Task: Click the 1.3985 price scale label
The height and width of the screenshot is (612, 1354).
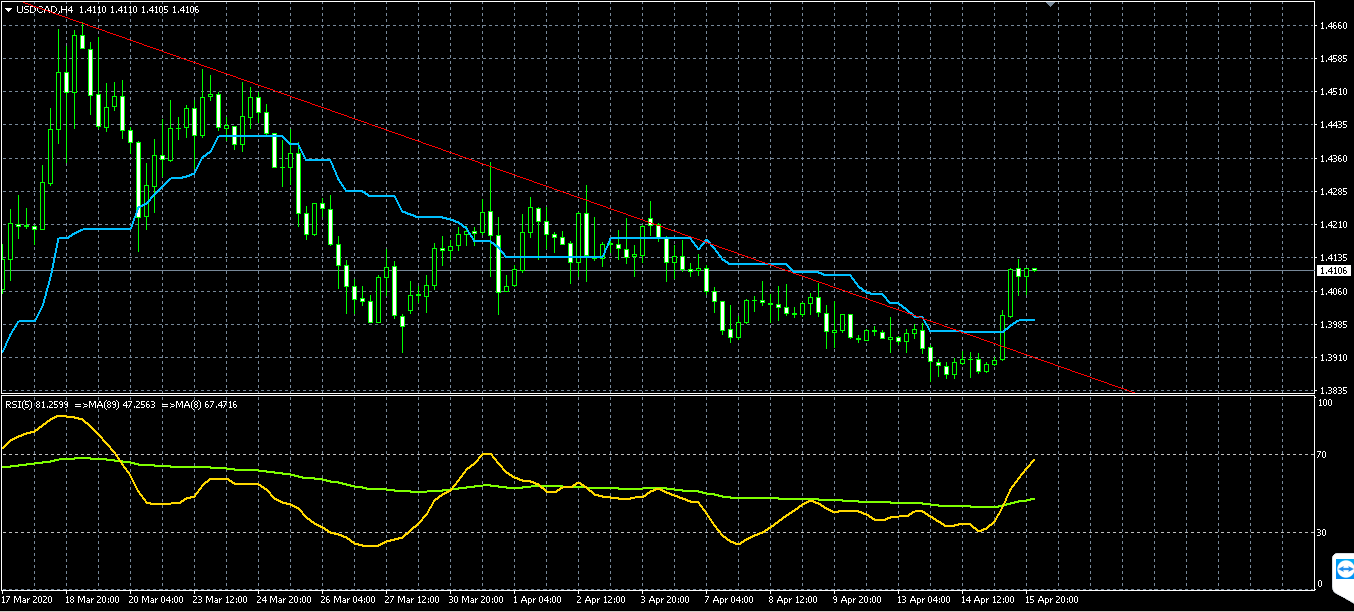Action: [1333, 324]
